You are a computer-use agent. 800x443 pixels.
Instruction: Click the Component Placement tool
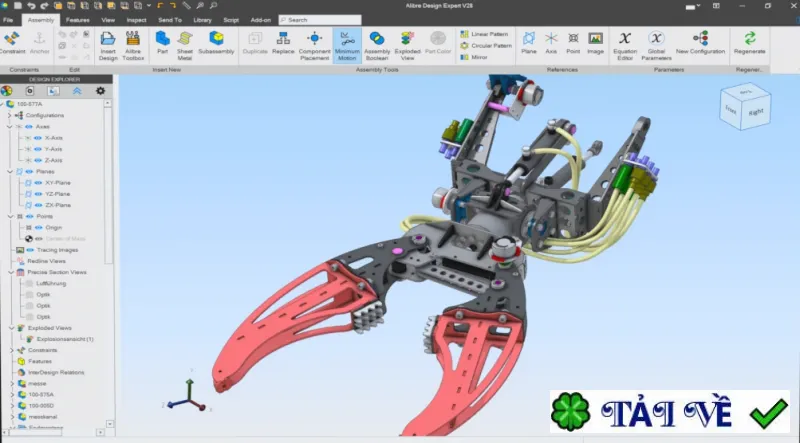tap(315, 45)
